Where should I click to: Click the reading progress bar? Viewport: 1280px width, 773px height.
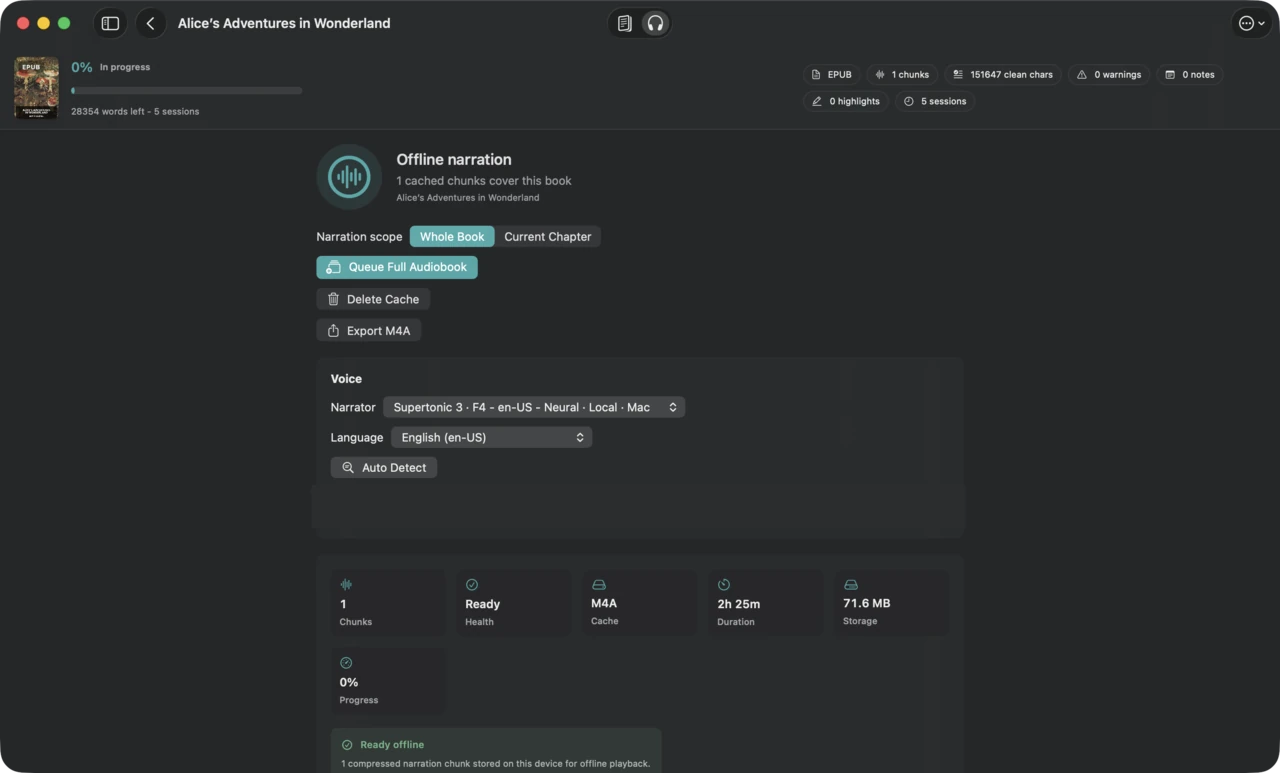(187, 90)
